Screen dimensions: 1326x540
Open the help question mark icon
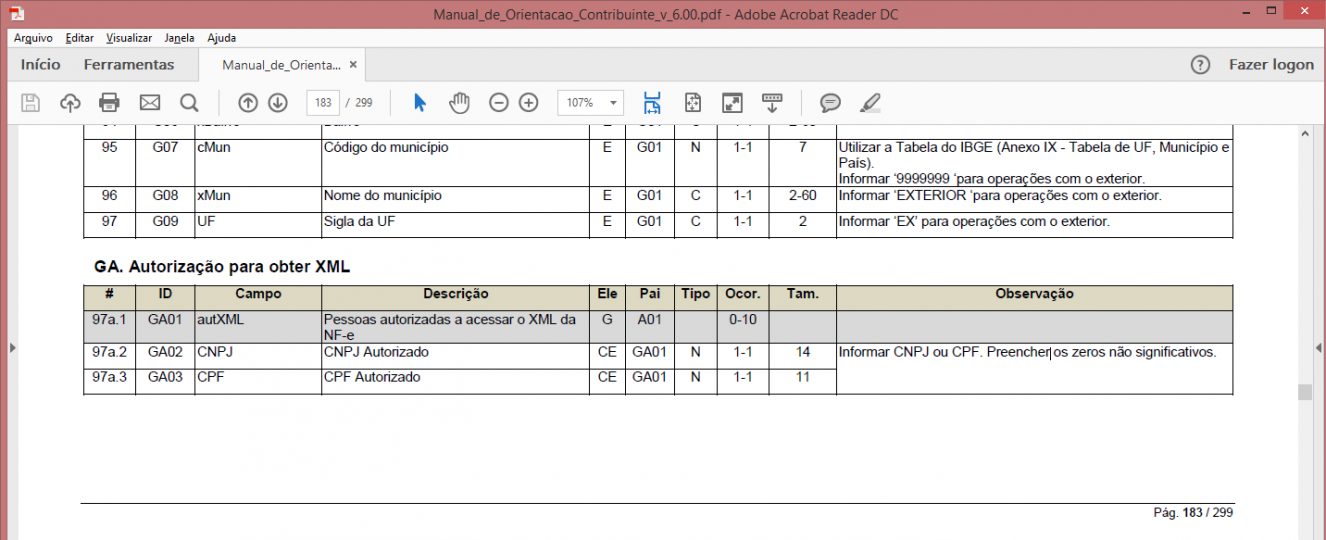(1201, 64)
